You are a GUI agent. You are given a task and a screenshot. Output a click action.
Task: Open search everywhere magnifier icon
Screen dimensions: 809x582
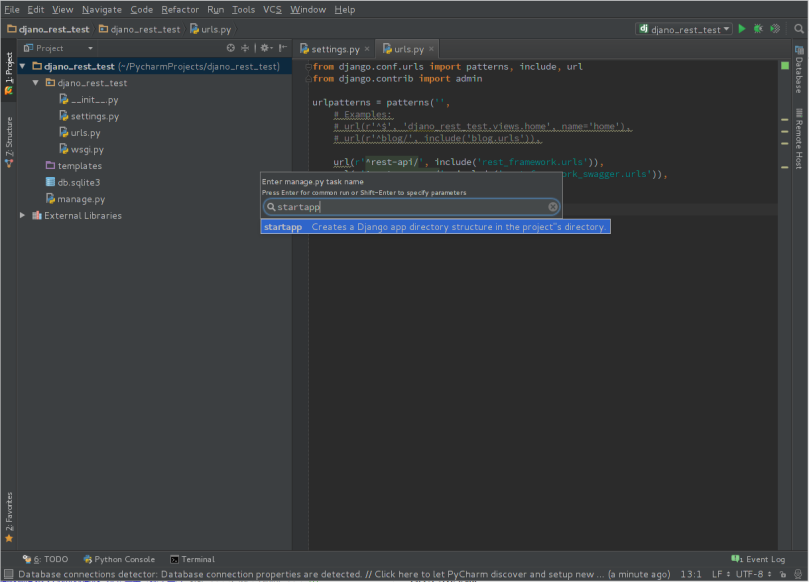coord(799,29)
